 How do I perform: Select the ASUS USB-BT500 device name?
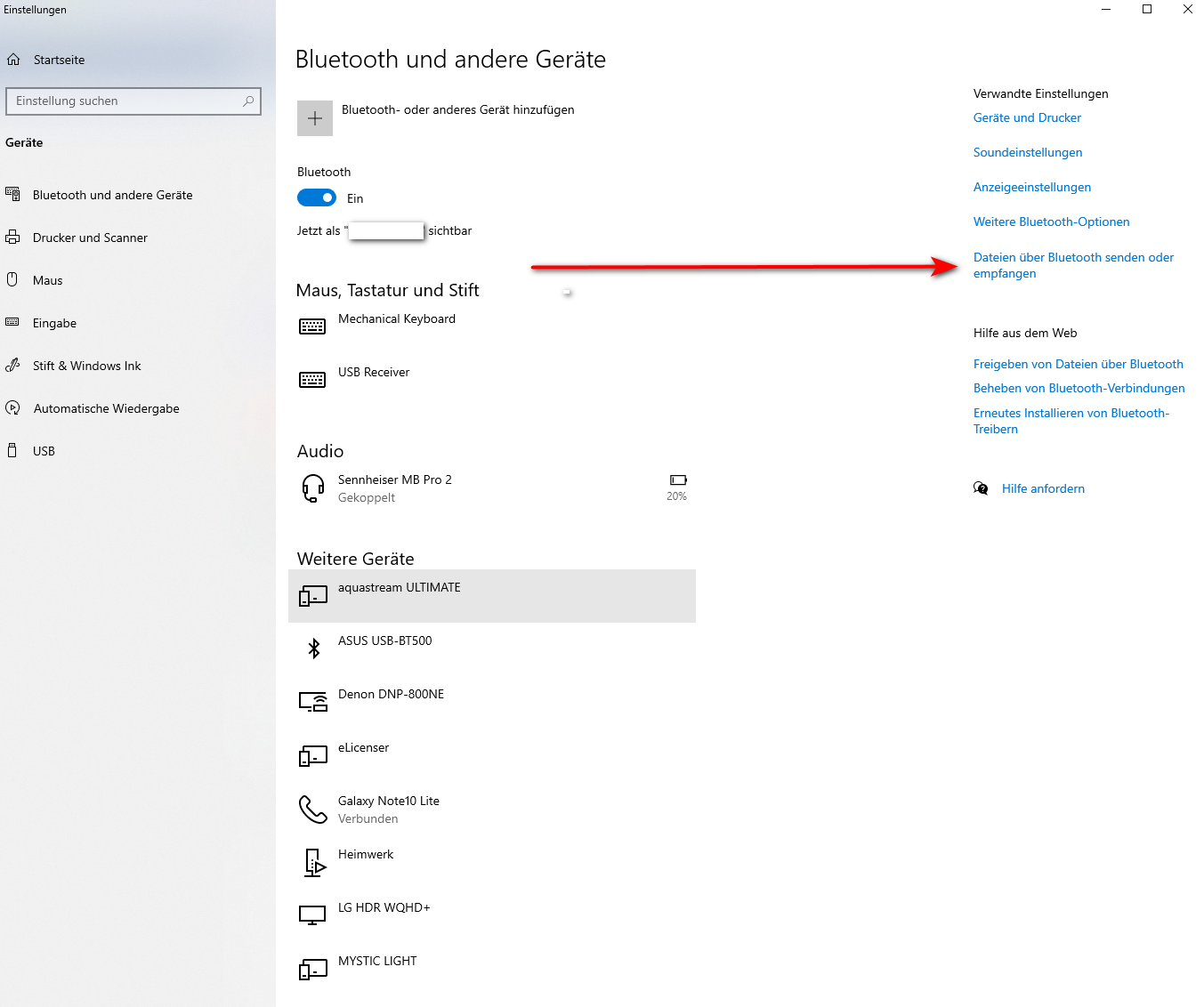(384, 640)
